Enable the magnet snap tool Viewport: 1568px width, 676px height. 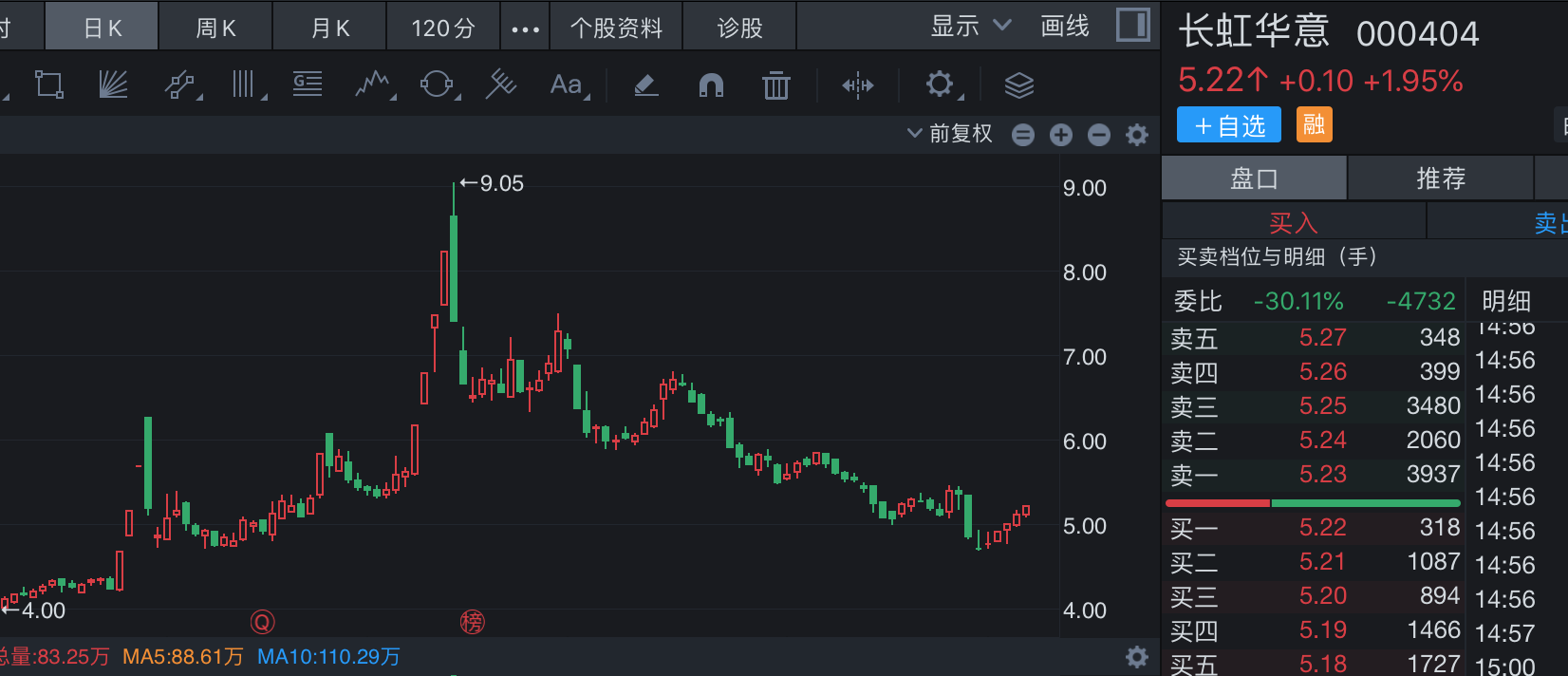(711, 85)
